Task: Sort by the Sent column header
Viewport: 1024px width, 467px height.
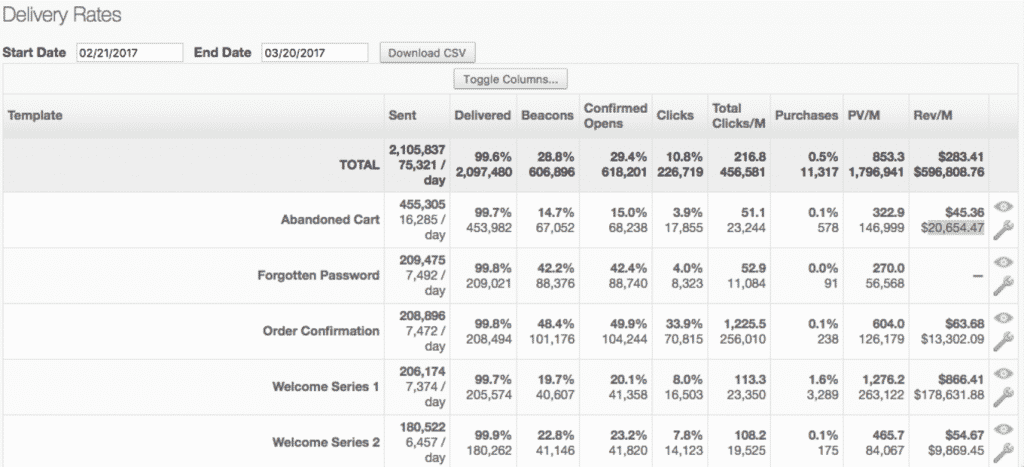Action: pos(402,116)
